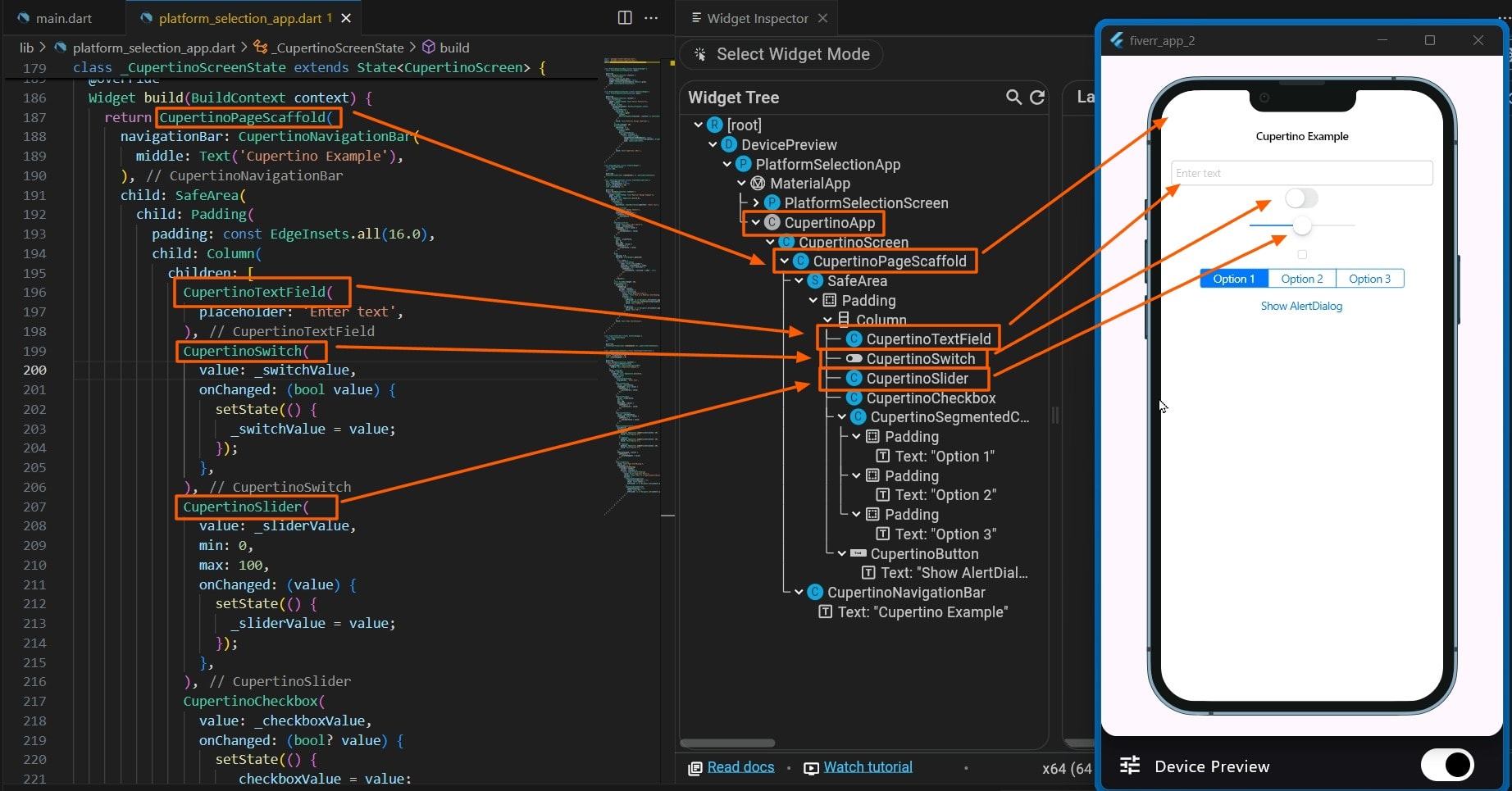Collapse the CupertinoNavigationBar node chevron
This screenshot has height=791, width=1512.
[x=799, y=592]
